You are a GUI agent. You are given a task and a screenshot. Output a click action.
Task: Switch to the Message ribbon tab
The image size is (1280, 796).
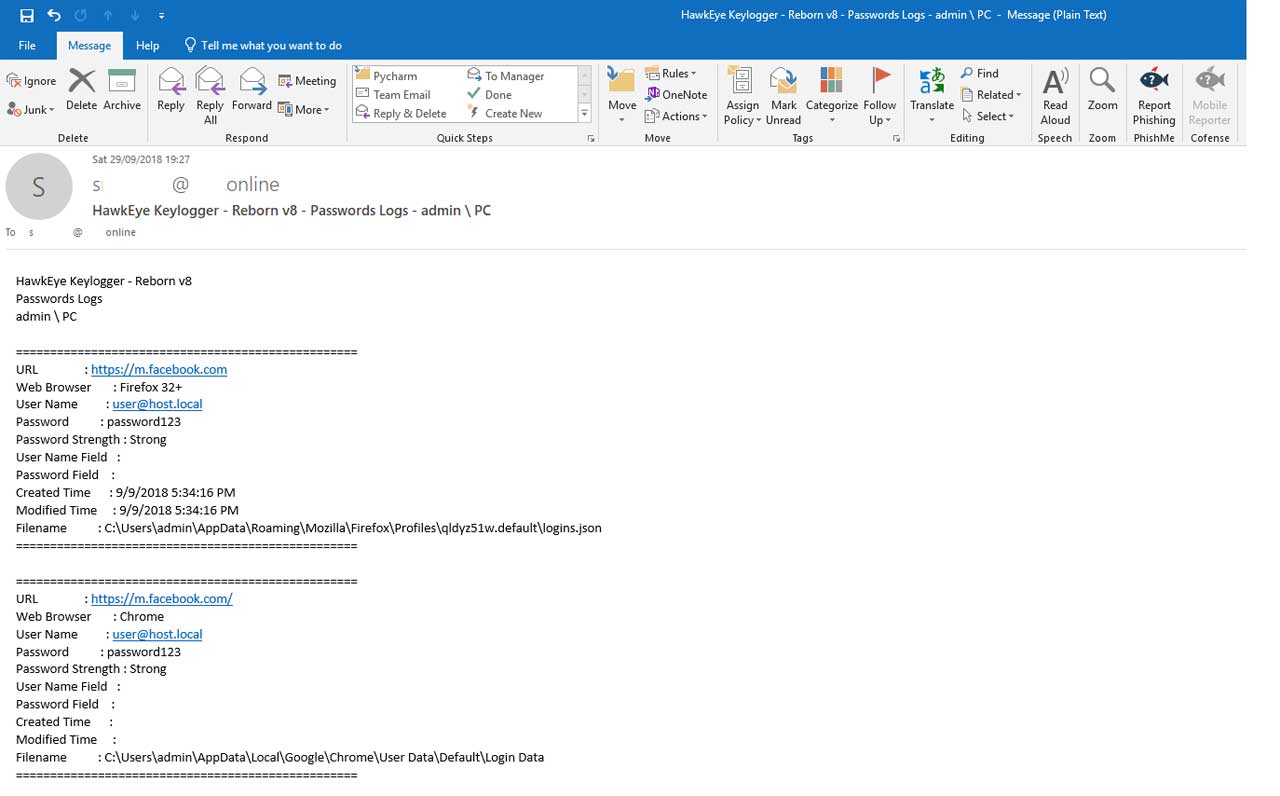(x=89, y=45)
